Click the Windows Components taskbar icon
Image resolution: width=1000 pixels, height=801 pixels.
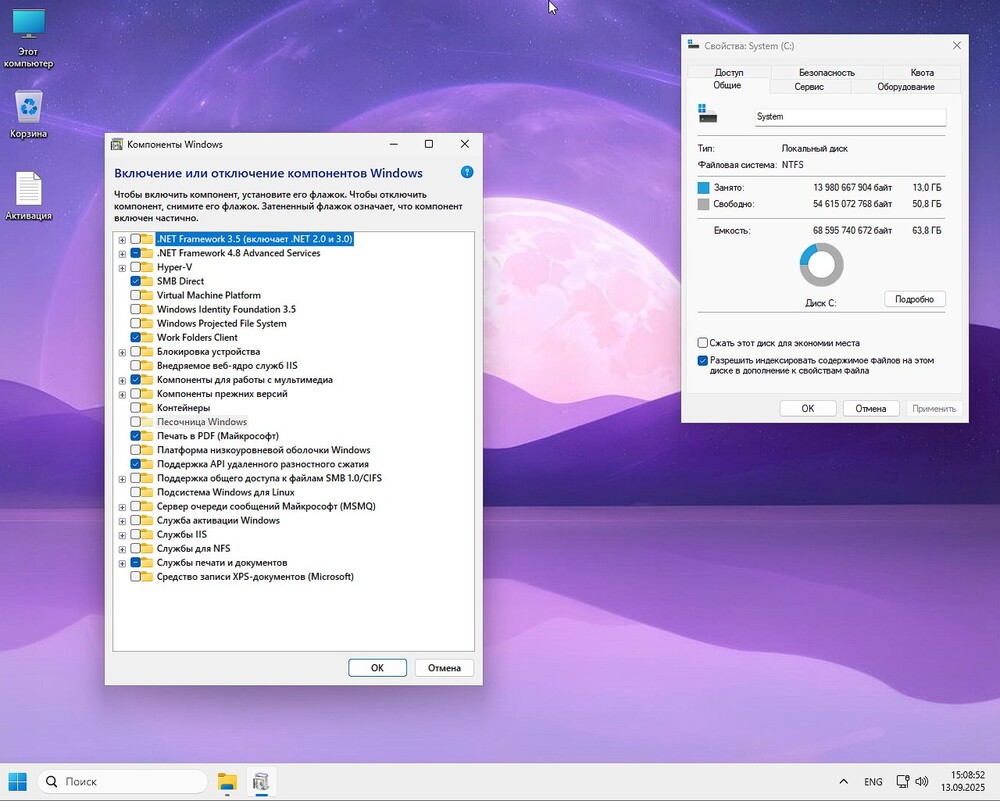coord(261,782)
